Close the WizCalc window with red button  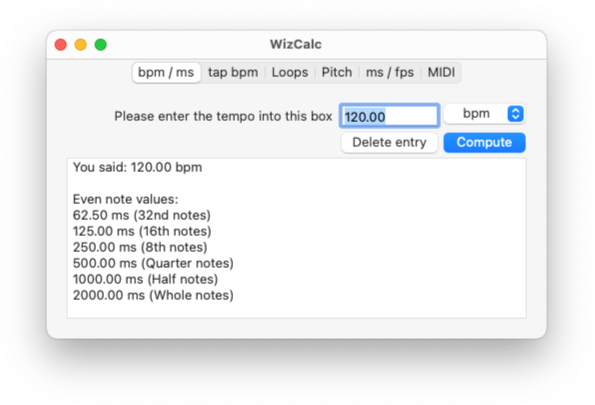coord(61,45)
